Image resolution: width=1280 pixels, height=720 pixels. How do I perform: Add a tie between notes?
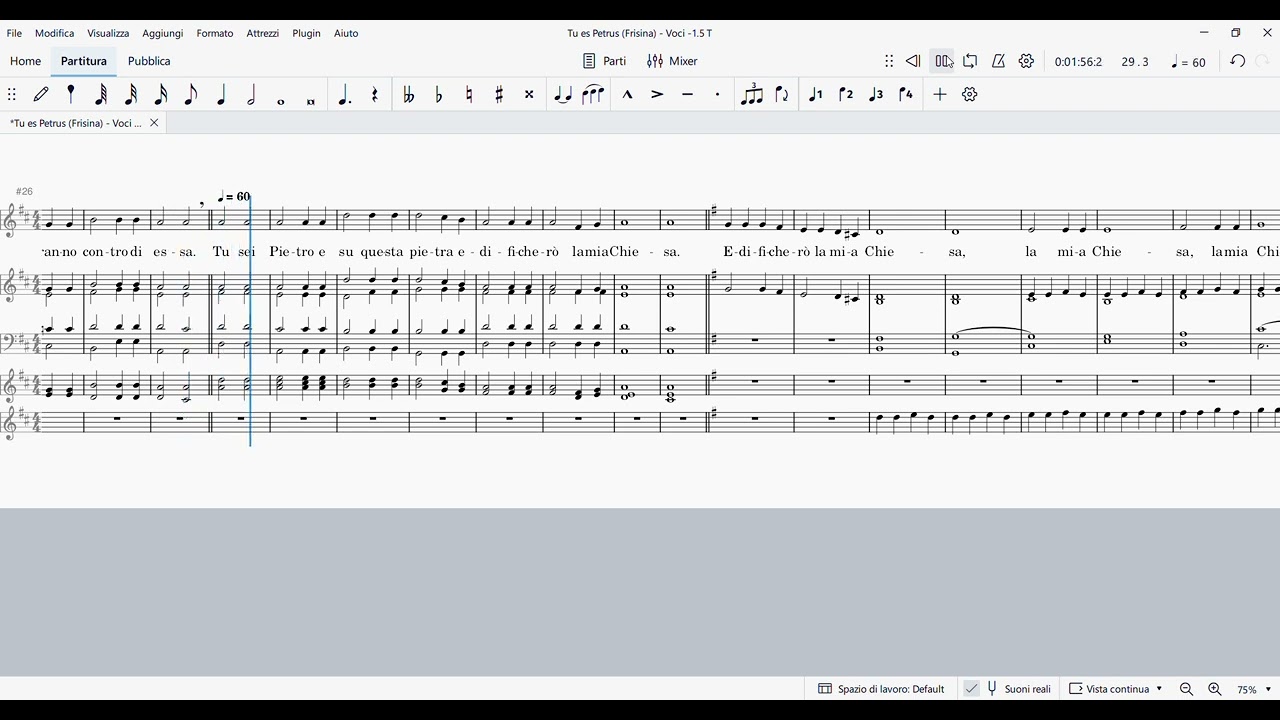563,94
